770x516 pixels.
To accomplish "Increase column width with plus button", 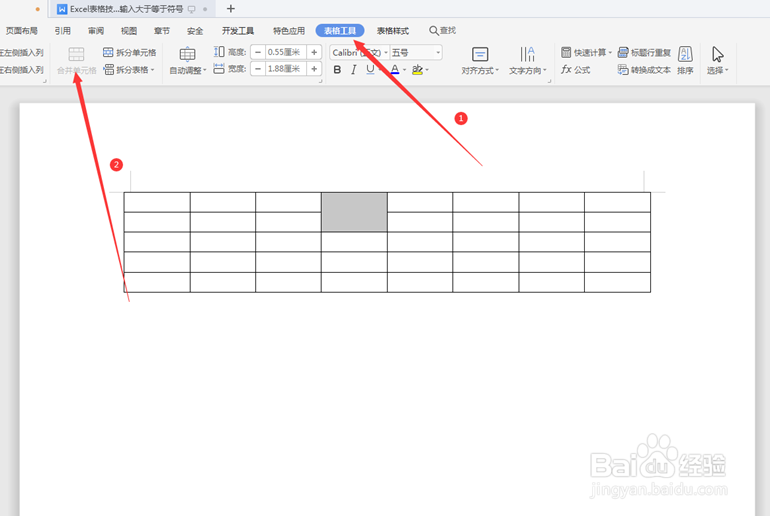I will pos(314,69).
